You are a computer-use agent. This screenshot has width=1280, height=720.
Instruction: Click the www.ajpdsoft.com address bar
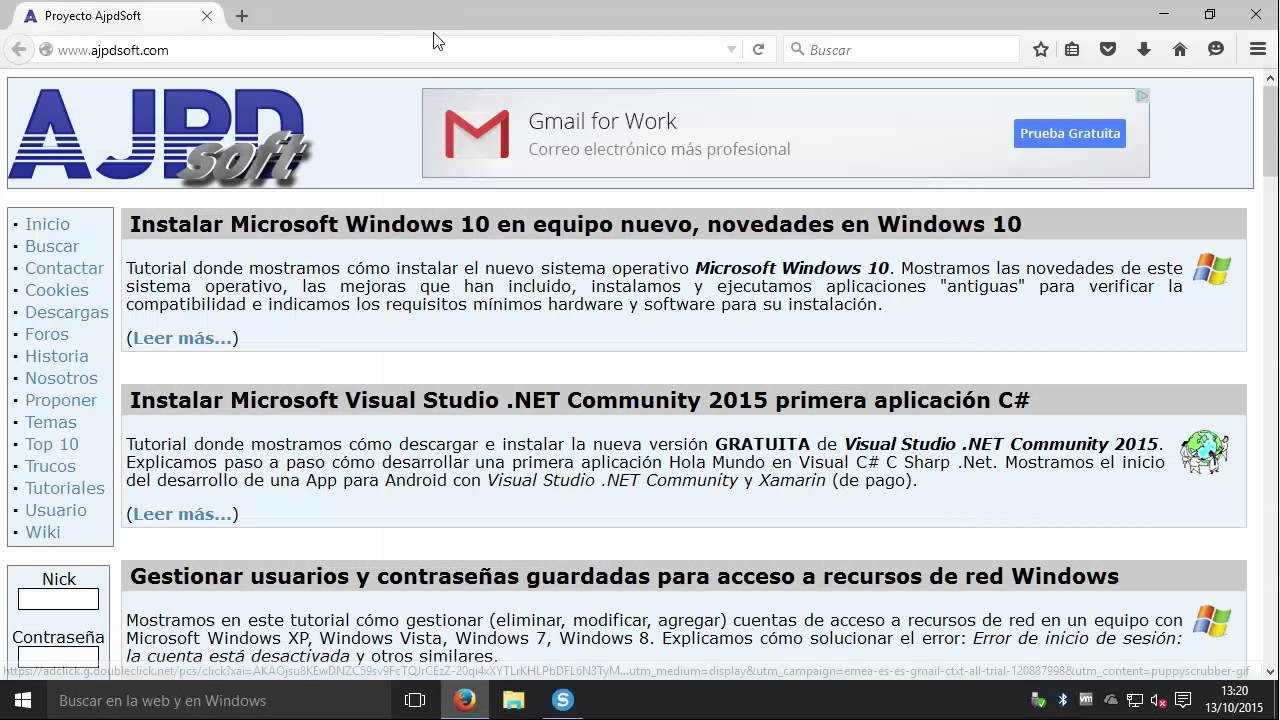pyautogui.click(x=390, y=49)
